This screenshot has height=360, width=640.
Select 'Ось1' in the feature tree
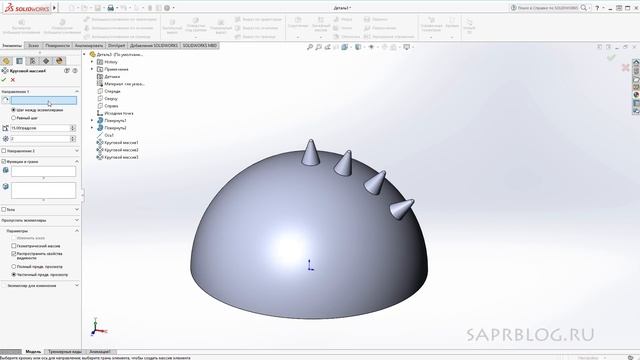pyautogui.click(x=109, y=135)
